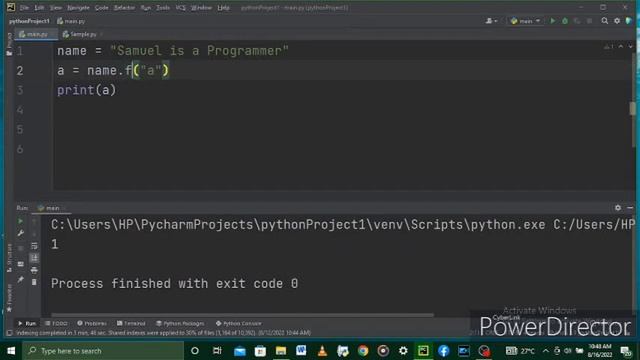The image size is (640, 360).
Task: Hide the Run tool window
Action: [x=630, y=208]
